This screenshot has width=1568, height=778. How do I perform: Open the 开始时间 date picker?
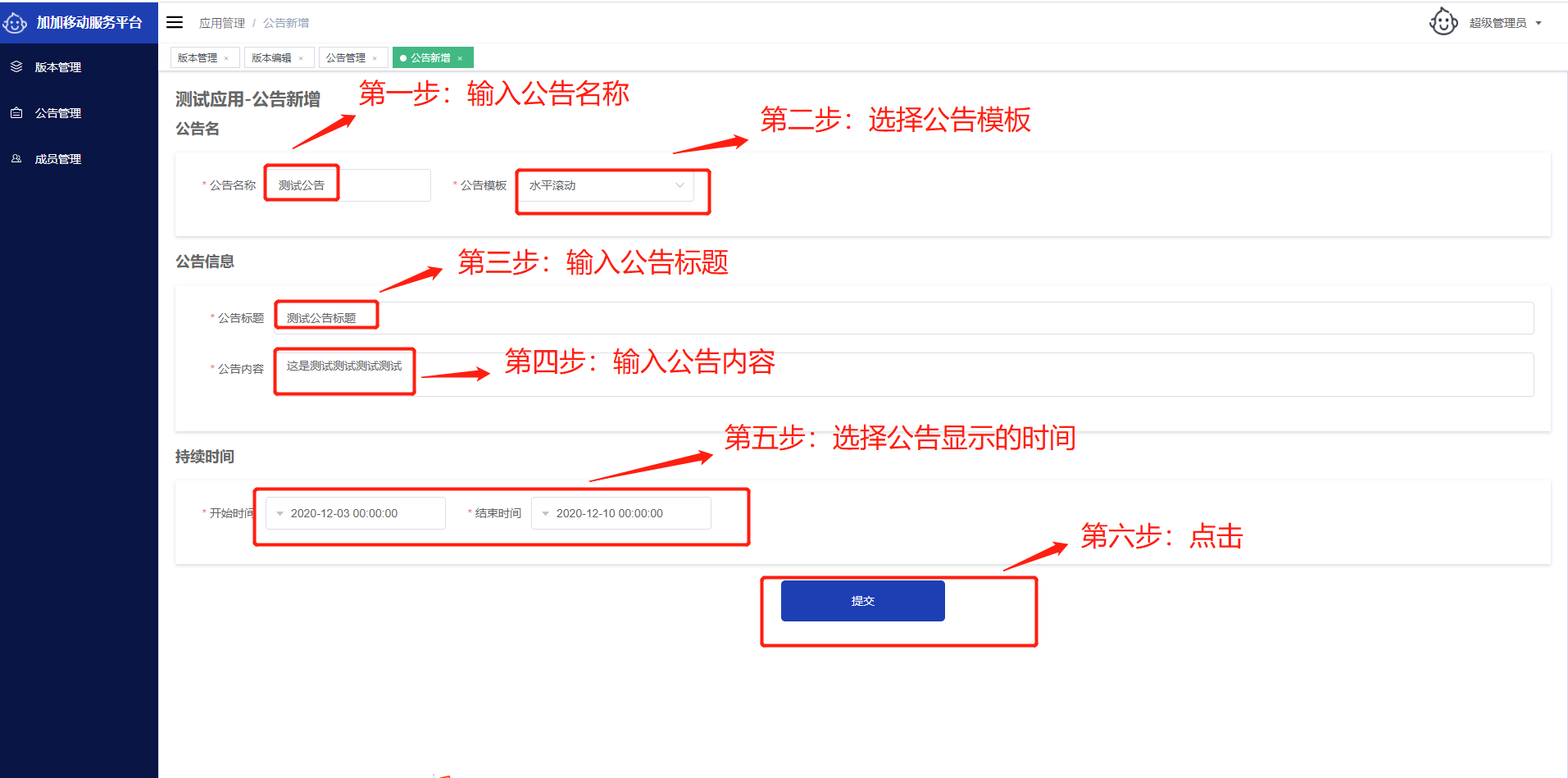[x=356, y=513]
